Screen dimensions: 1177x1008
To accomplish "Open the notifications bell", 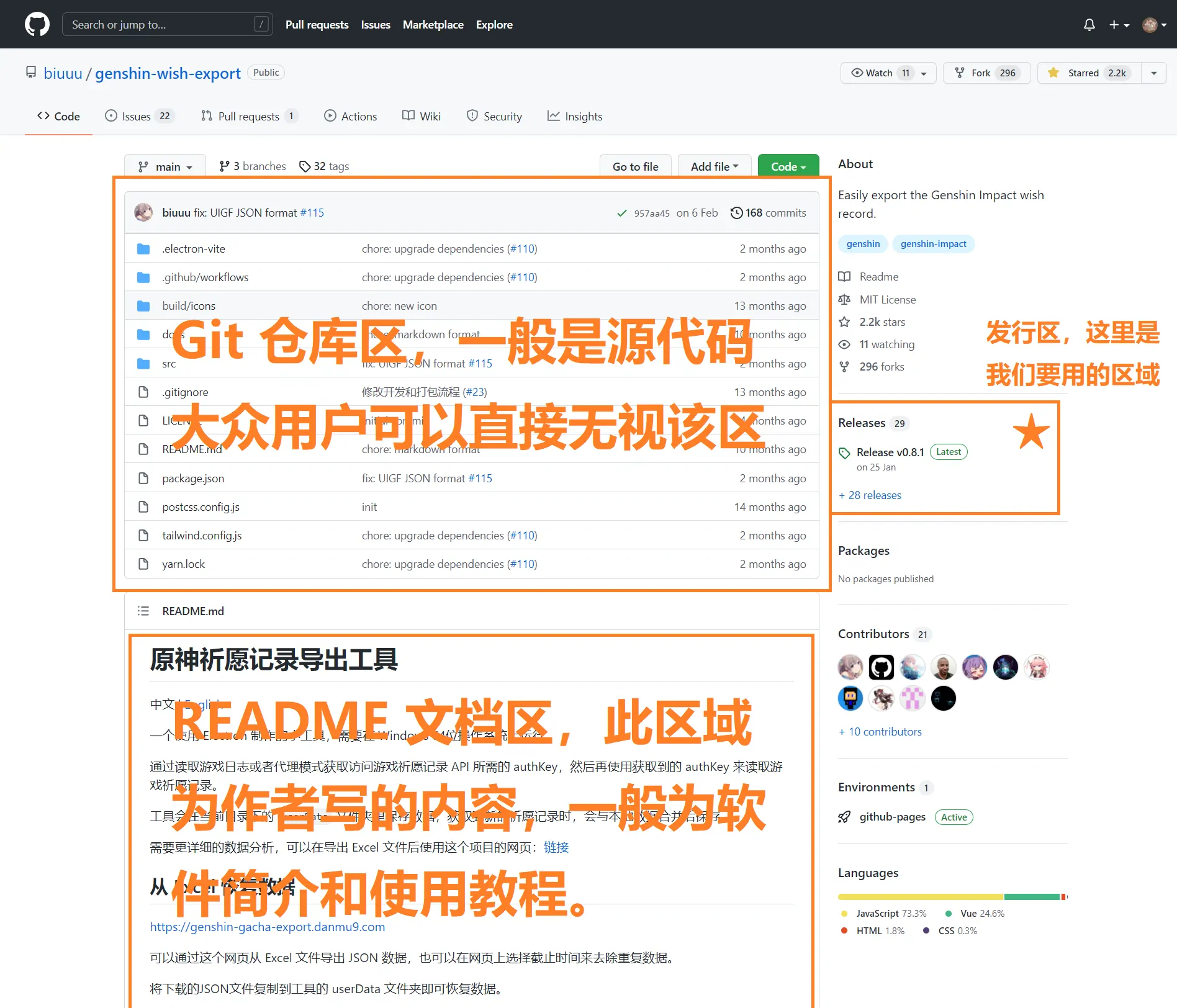I will click(1089, 25).
